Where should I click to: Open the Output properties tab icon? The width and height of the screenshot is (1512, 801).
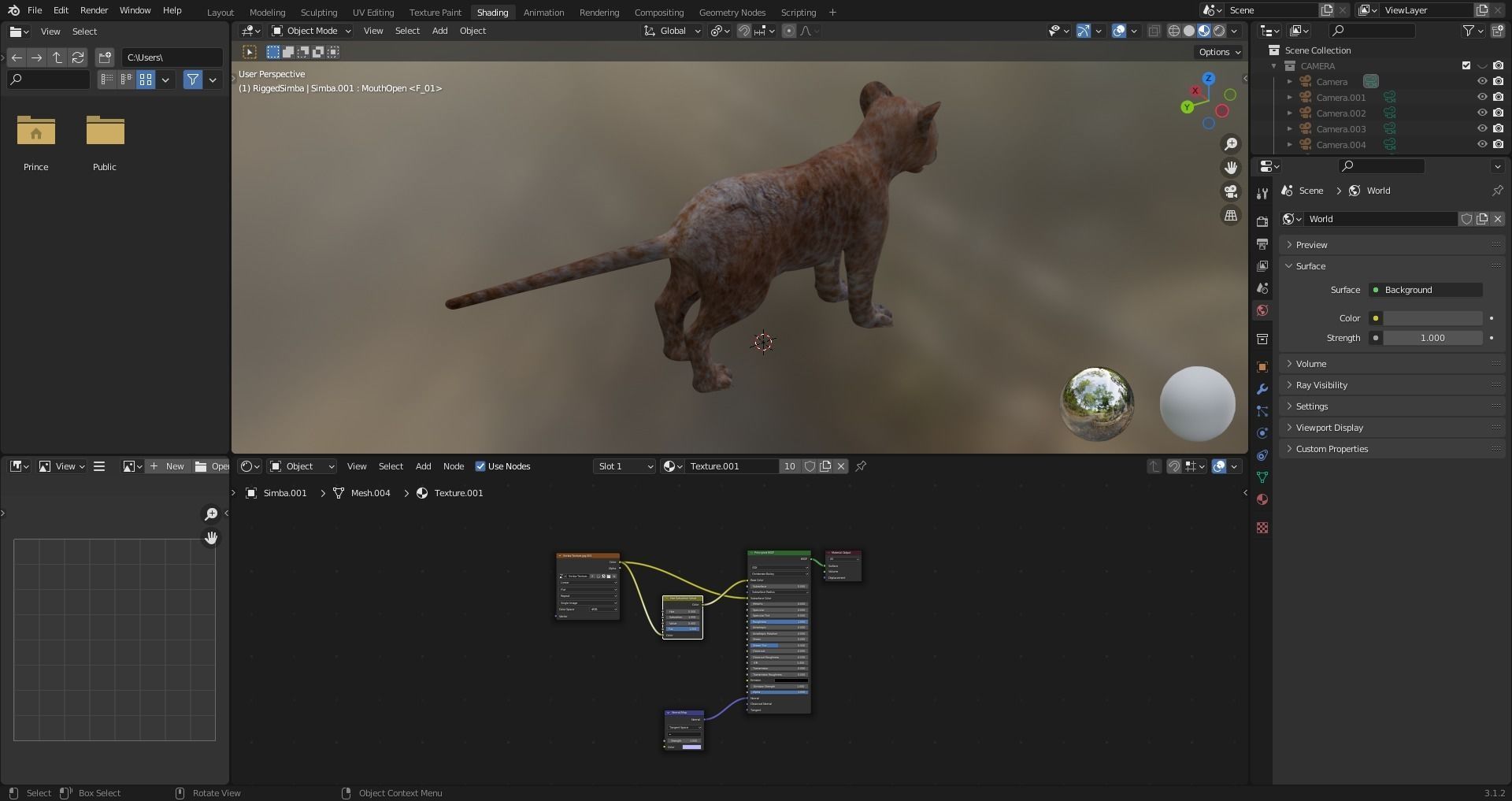(1262, 243)
